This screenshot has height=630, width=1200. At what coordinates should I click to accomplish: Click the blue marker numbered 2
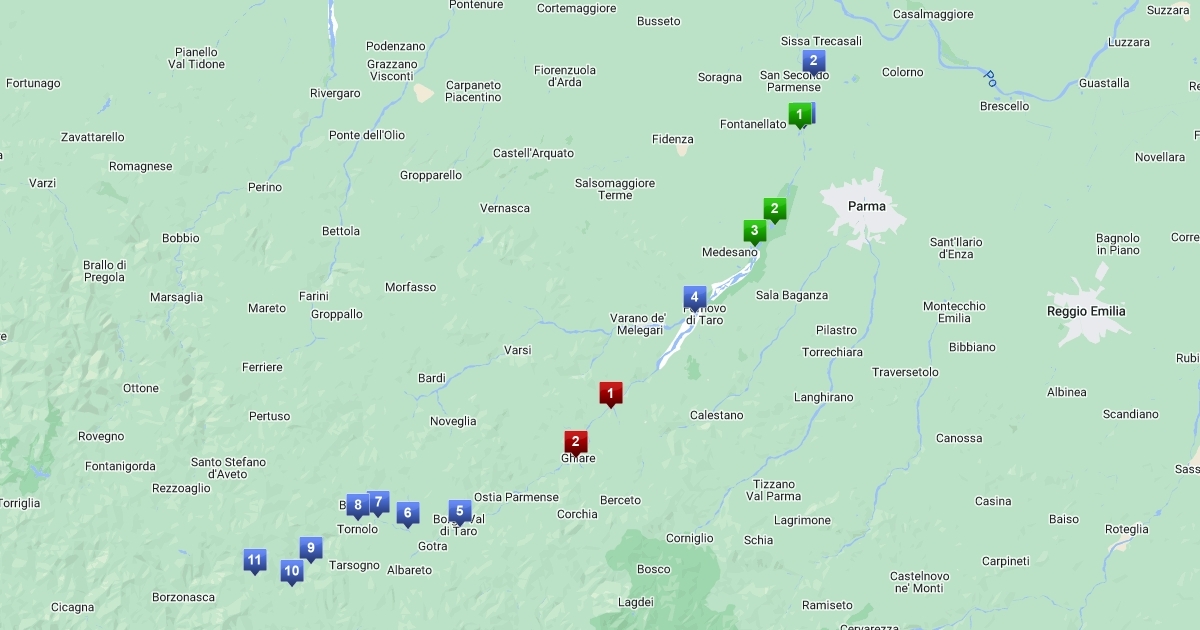(x=813, y=61)
